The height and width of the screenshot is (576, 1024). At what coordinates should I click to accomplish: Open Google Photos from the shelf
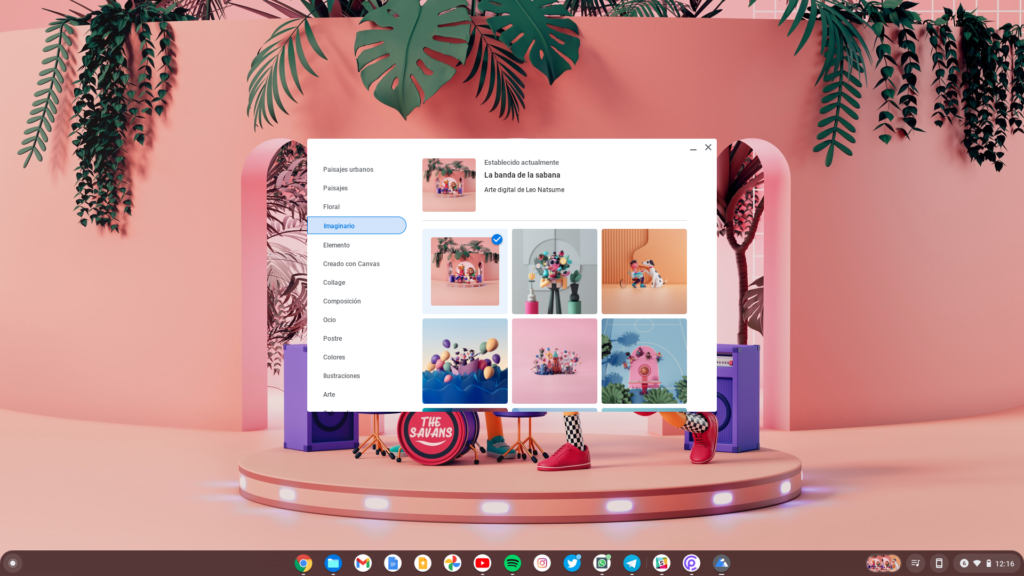point(452,563)
